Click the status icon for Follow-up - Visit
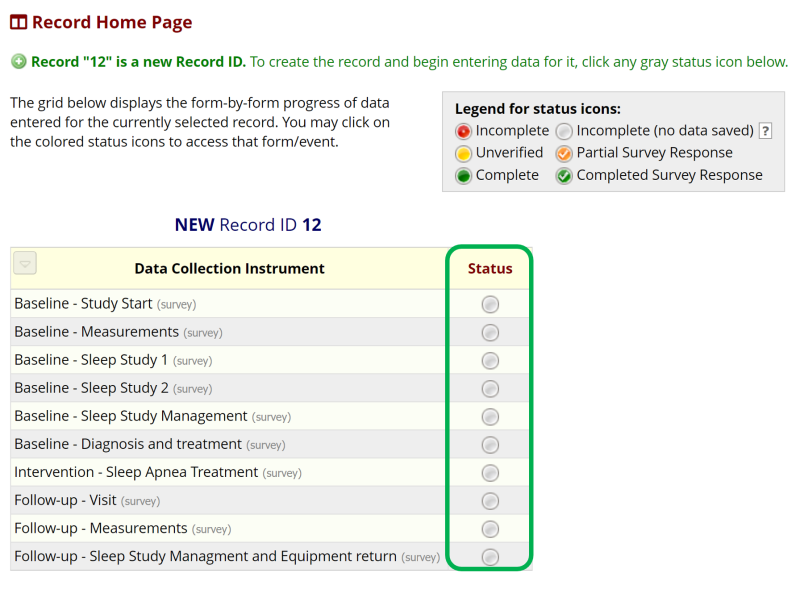The height and width of the screenshot is (611, 800). pos(490,500)
